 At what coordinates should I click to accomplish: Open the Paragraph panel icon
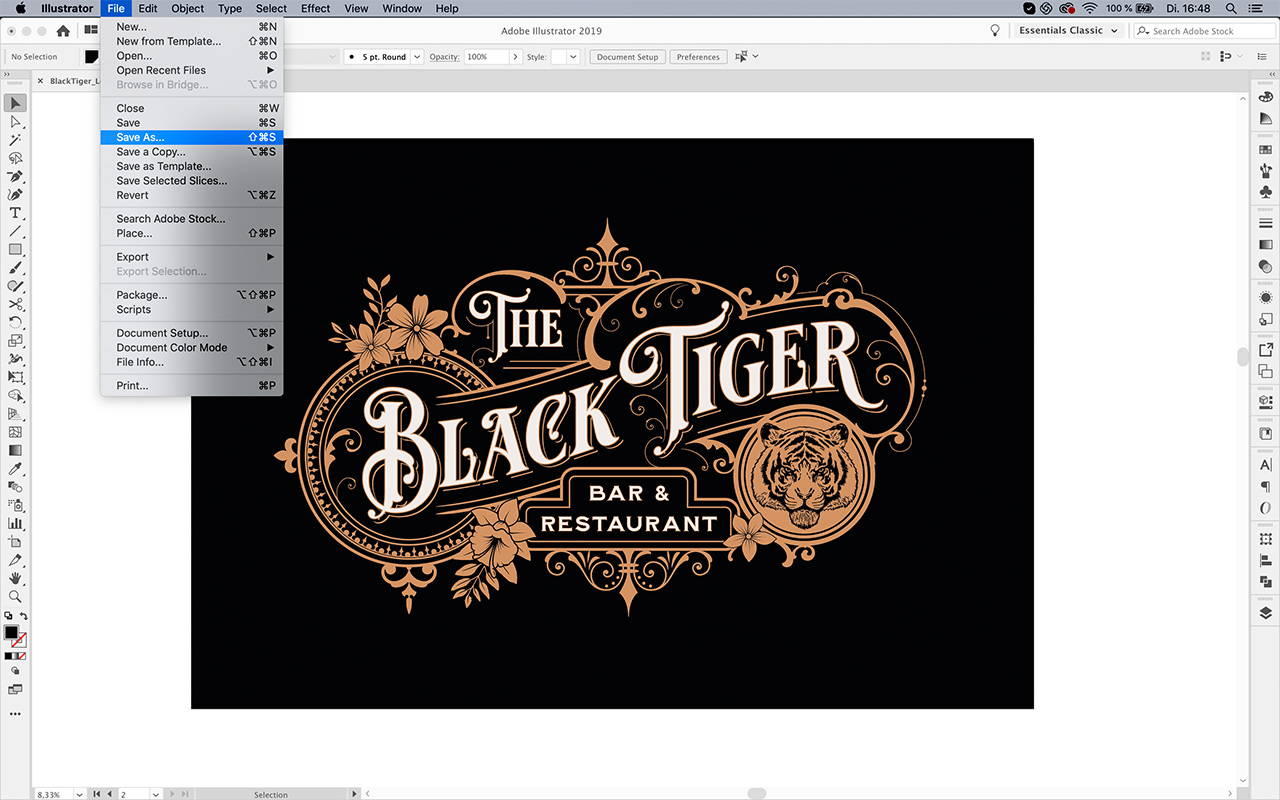click(x=1266, y=486)
